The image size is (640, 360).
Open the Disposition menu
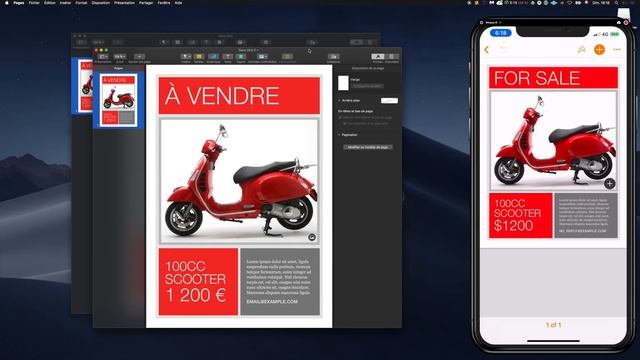click(101, 3)
